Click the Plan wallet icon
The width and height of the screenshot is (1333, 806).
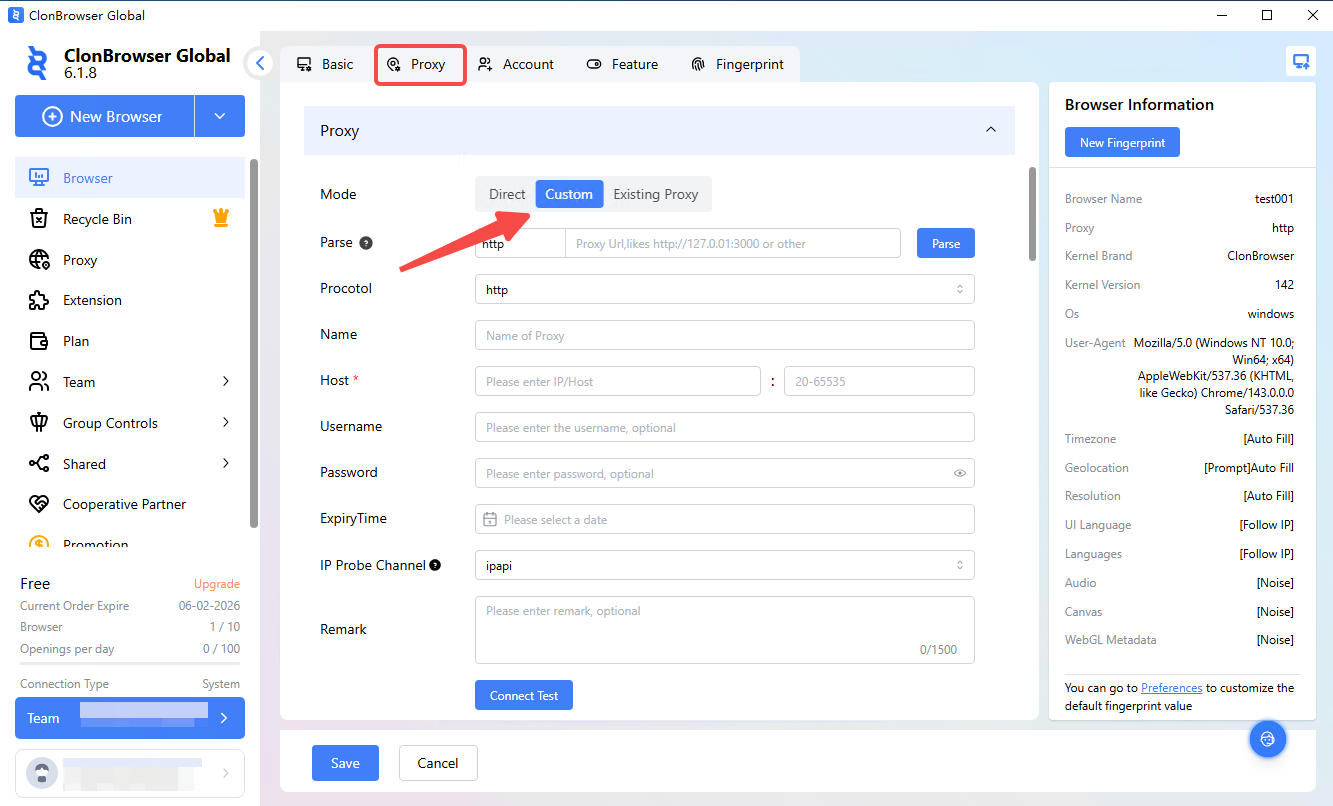39,341
